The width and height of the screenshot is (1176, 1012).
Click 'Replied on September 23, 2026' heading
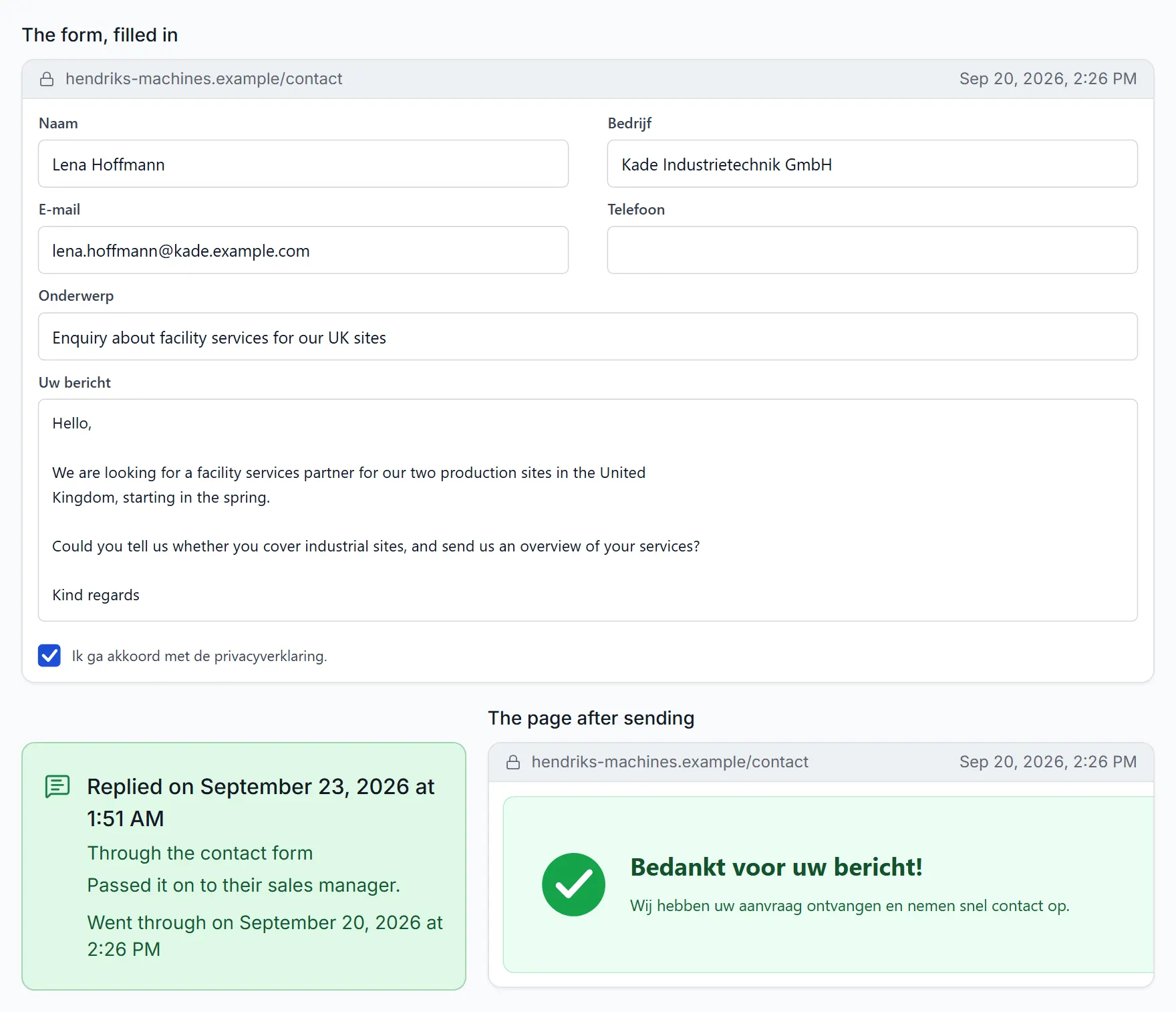coord(261,803)
